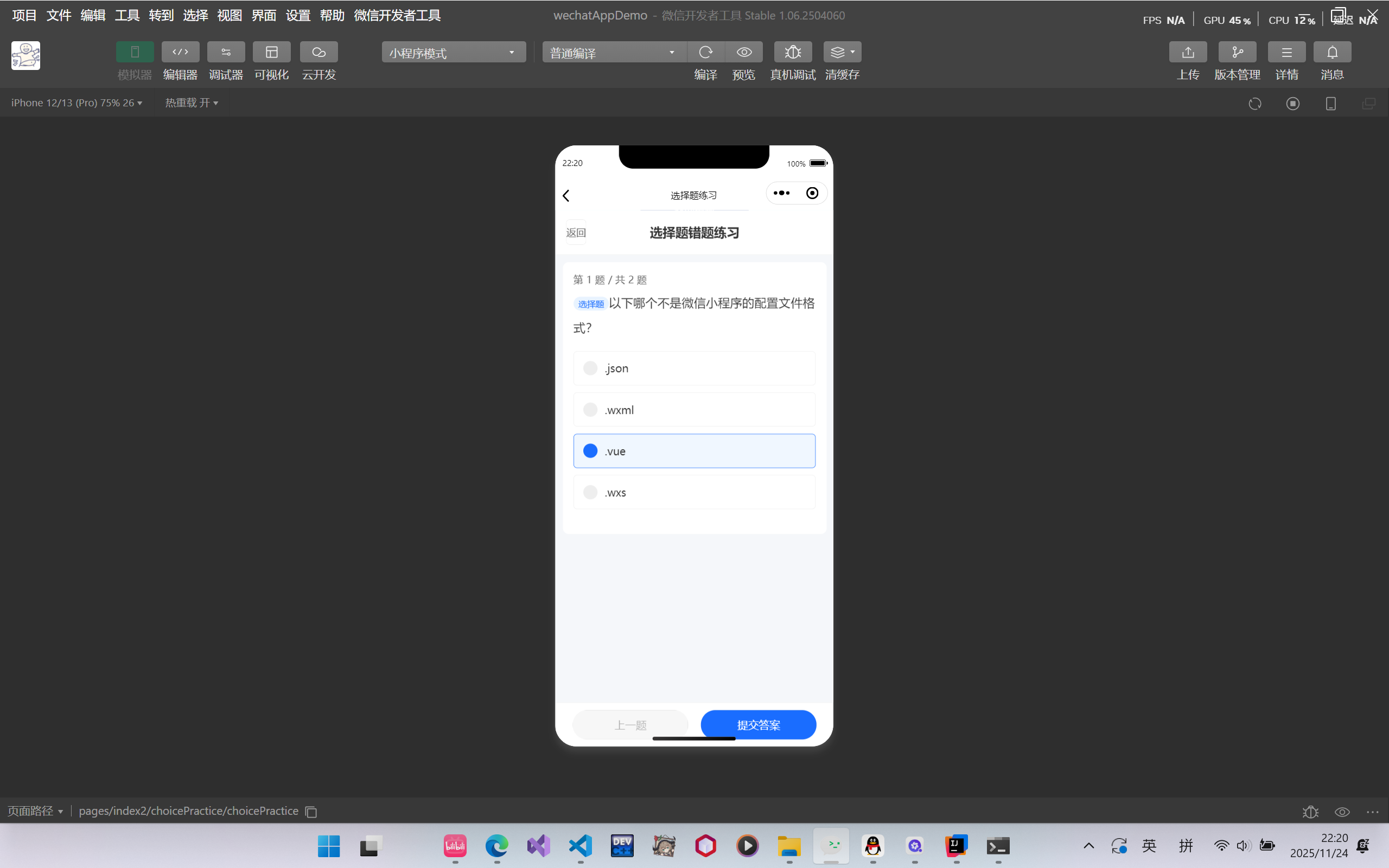The width and height of the screenshot is (1389, 868).
Task: Open iPhone 12/13 device selector dropdown
Action: [x=77, y=103]
